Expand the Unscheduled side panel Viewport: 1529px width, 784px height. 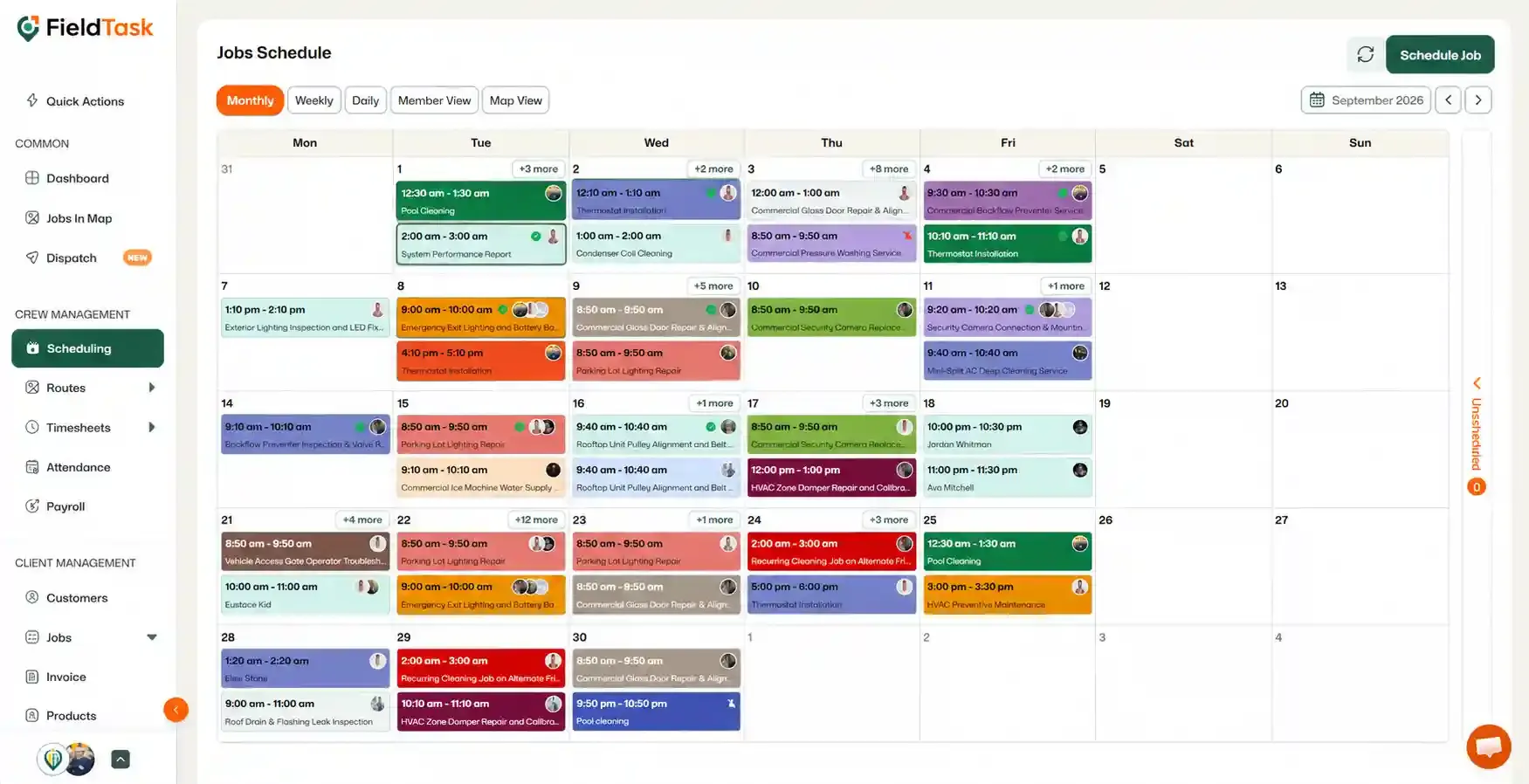pyautogui.click(x=1477, y=382)
